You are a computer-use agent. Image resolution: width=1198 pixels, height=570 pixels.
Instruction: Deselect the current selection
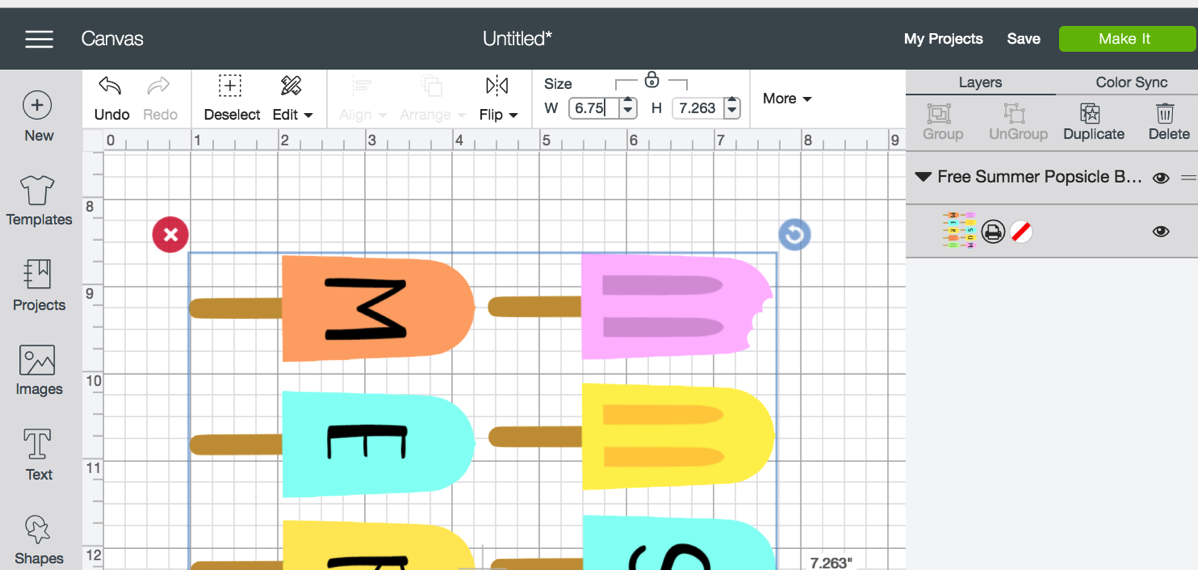tap(232, 98)
